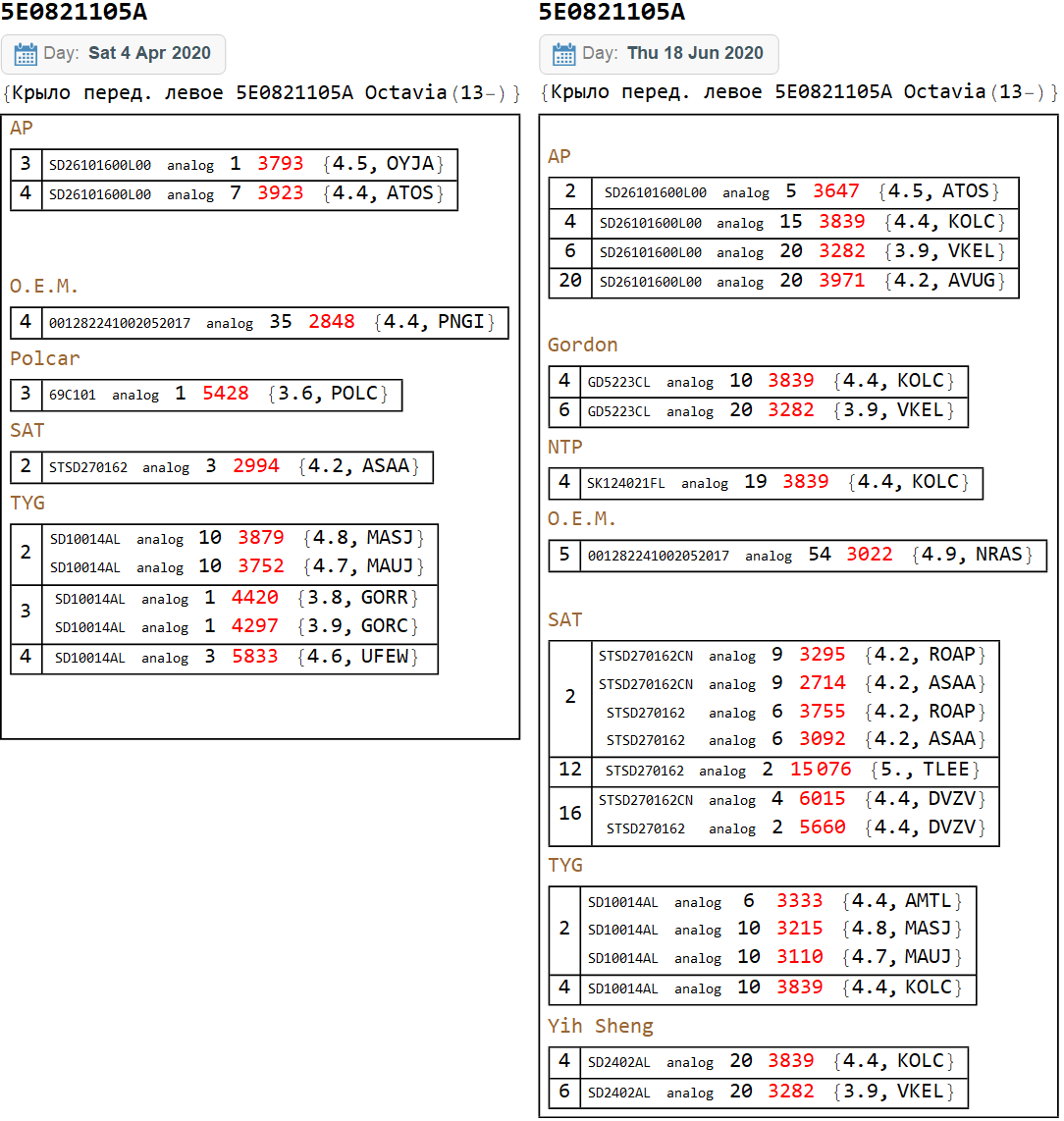The width and height of the screenshot is (1064, 1121).
Task: Select price 3879 in April MASJ row
Action: [261, 538]
